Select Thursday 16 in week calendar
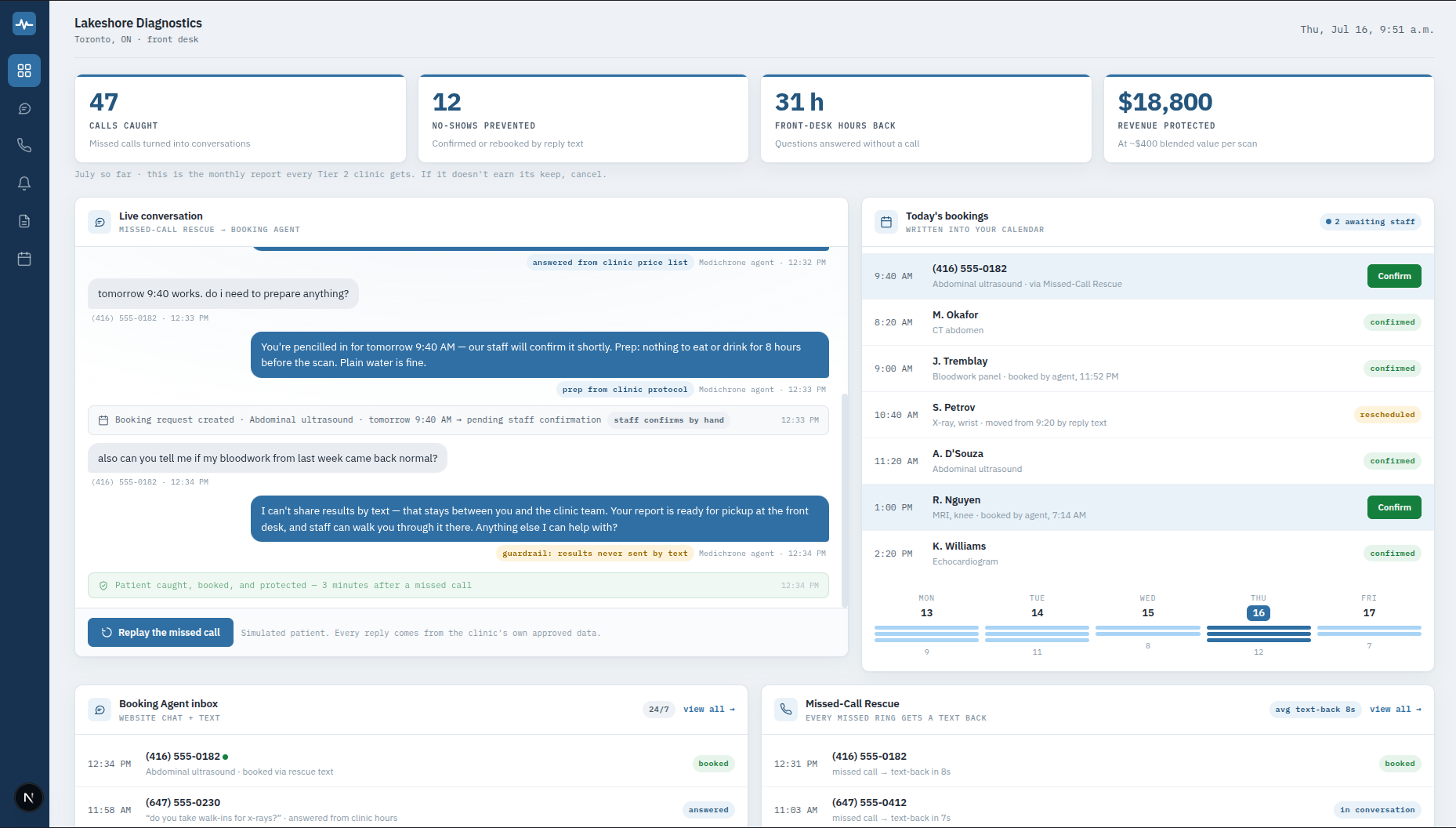This screenshot has height=828, width=1456. click(x=1259, y=624)
